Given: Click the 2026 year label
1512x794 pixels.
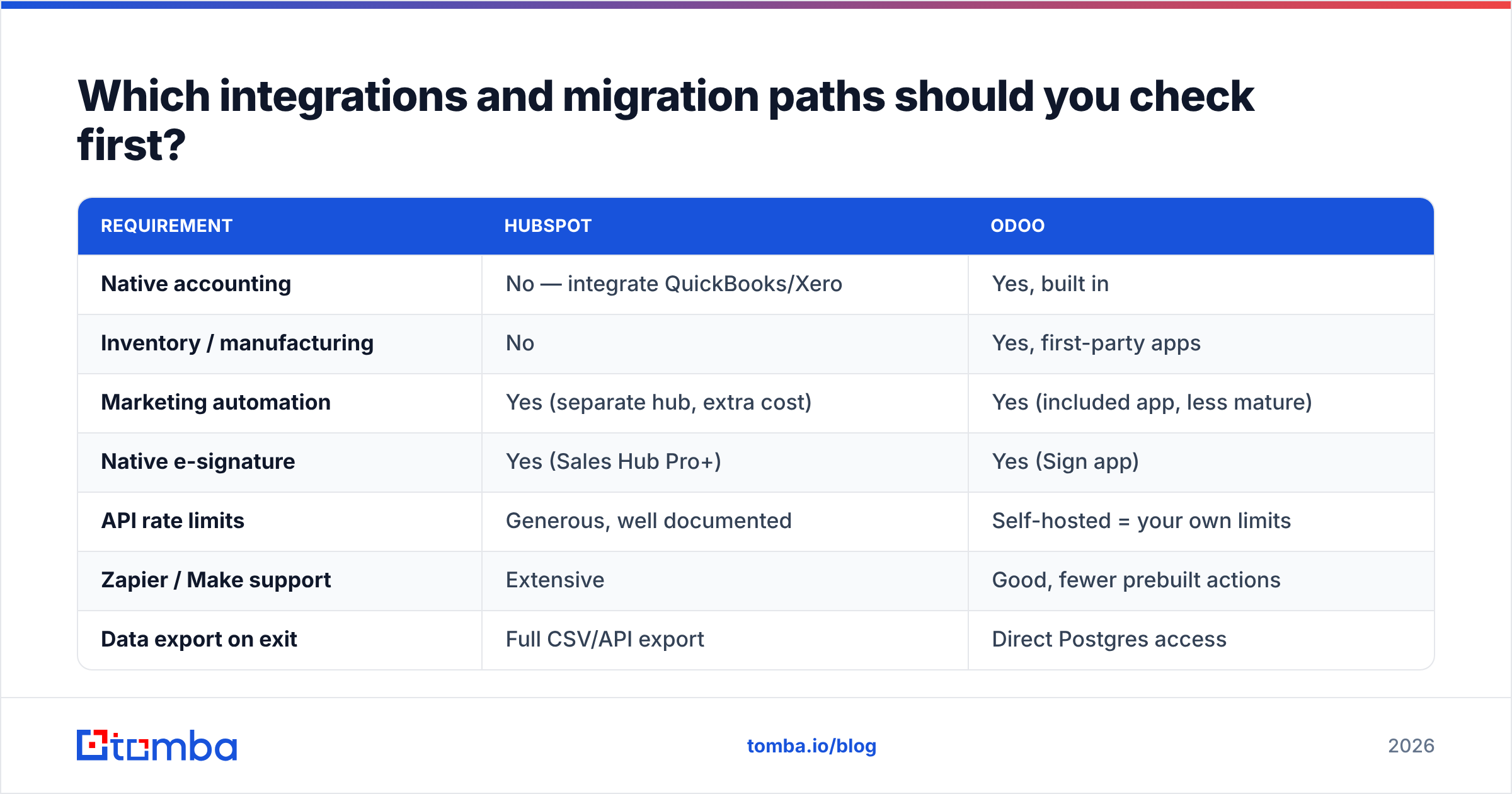Looking at the screenshot, I should tap(1411, 746).
